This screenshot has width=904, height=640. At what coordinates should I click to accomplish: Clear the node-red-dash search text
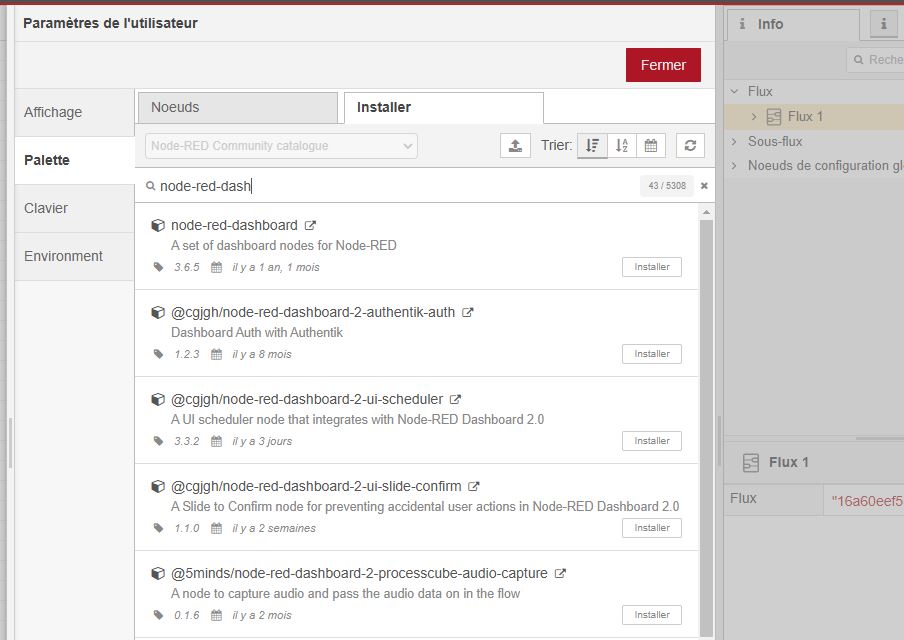[704, 186]
